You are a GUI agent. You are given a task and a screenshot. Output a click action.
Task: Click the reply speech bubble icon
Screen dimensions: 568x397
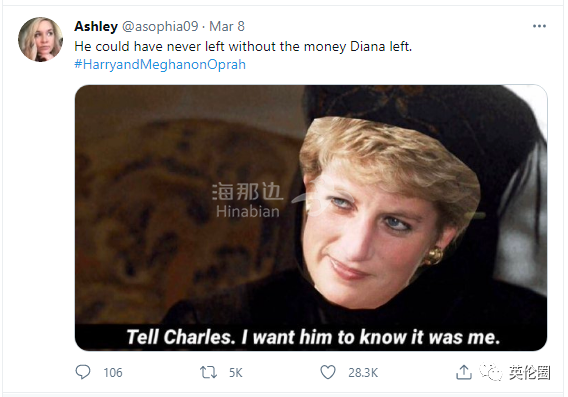tap(83, 372)
